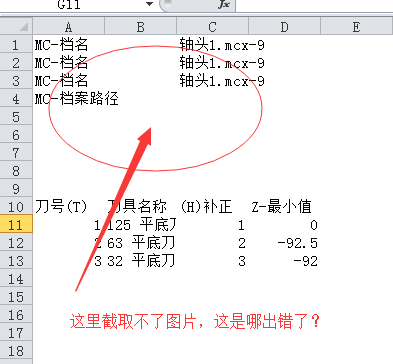Select column B header

pos(141,27)
